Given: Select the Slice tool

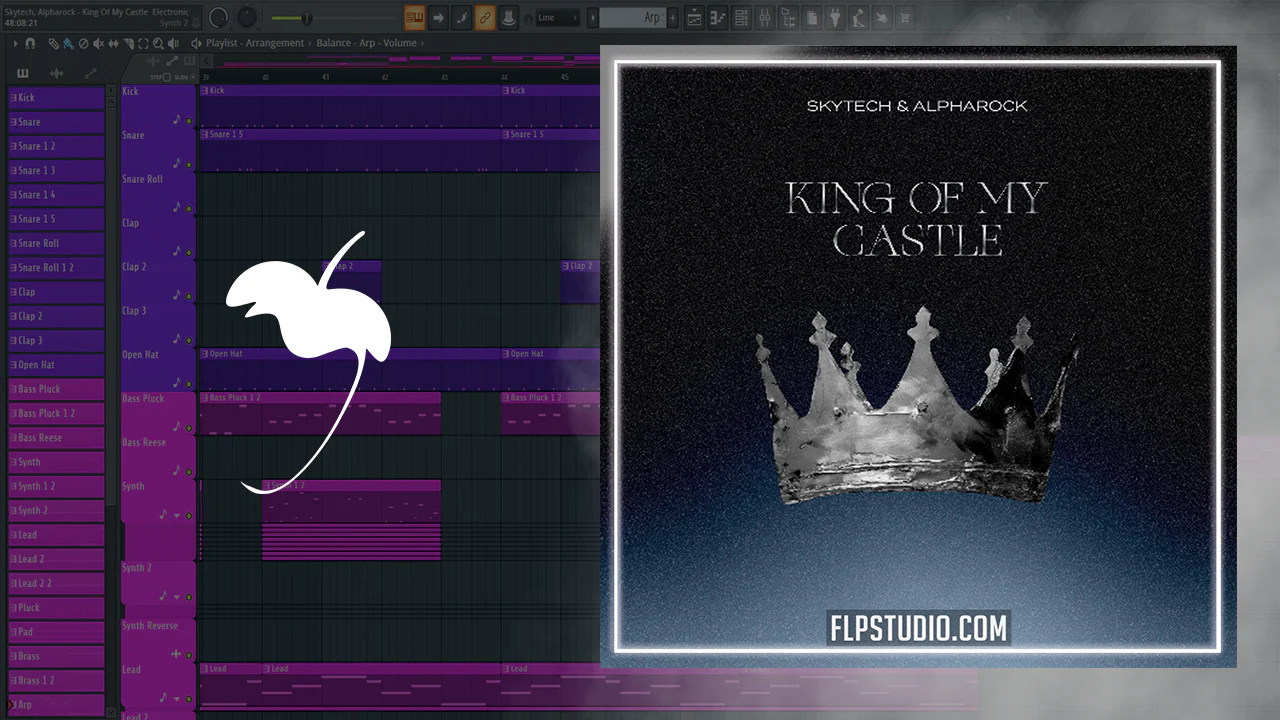Looking at the screenshot, I should coord(128,44).
